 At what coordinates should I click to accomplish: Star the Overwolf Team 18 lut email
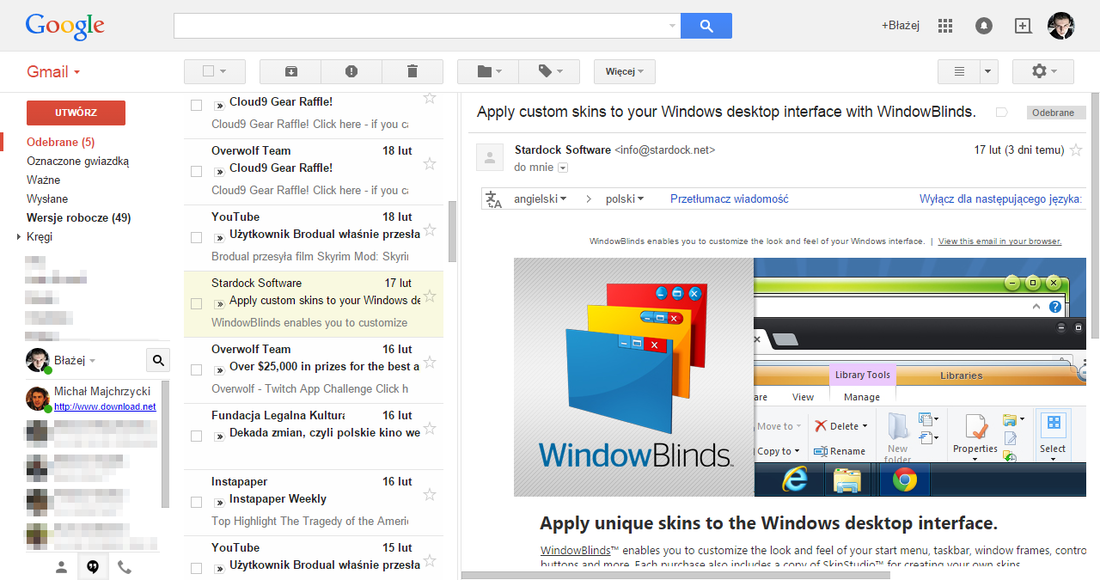(x=430, y=164)
